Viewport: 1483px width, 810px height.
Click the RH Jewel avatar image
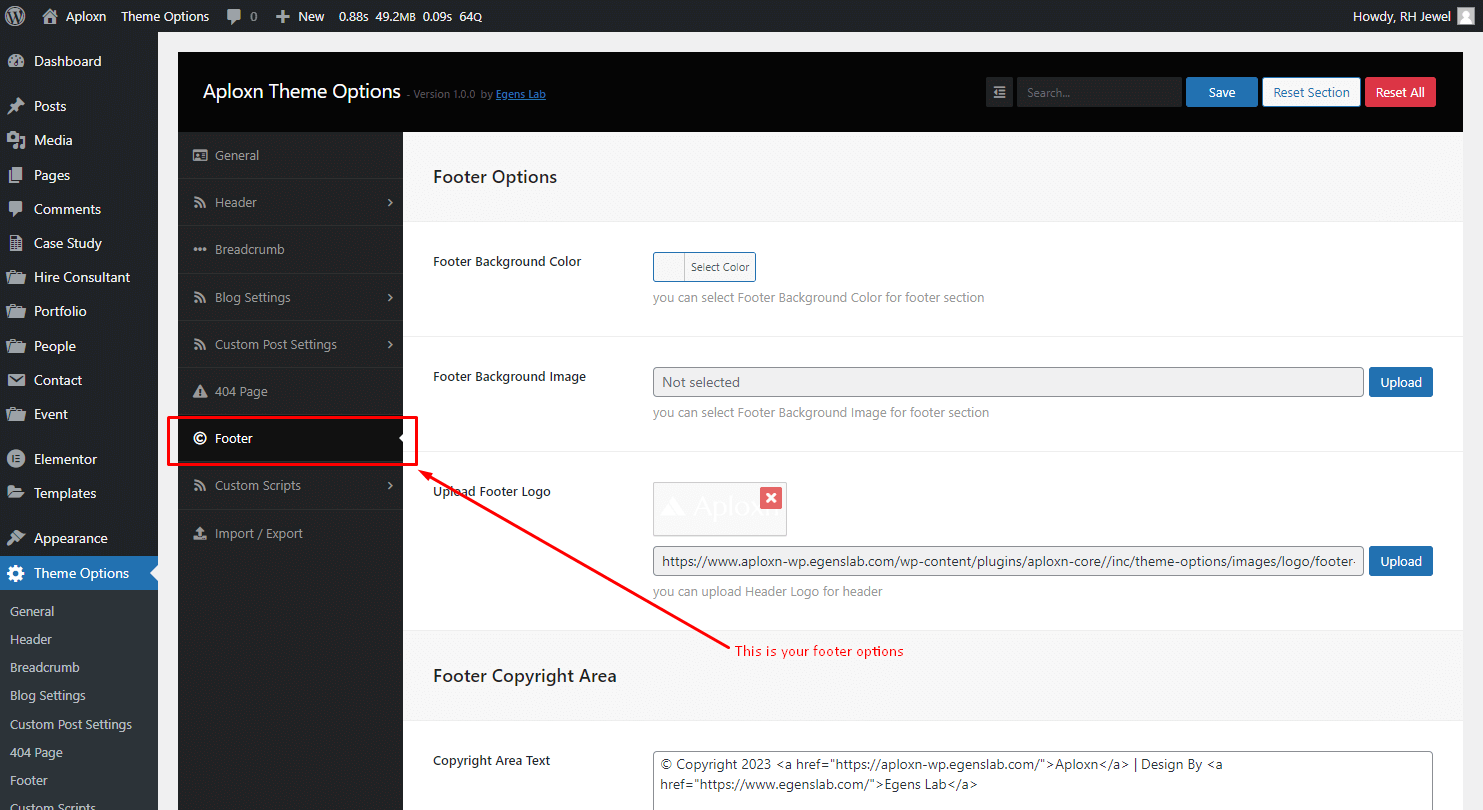[1465, 16]
